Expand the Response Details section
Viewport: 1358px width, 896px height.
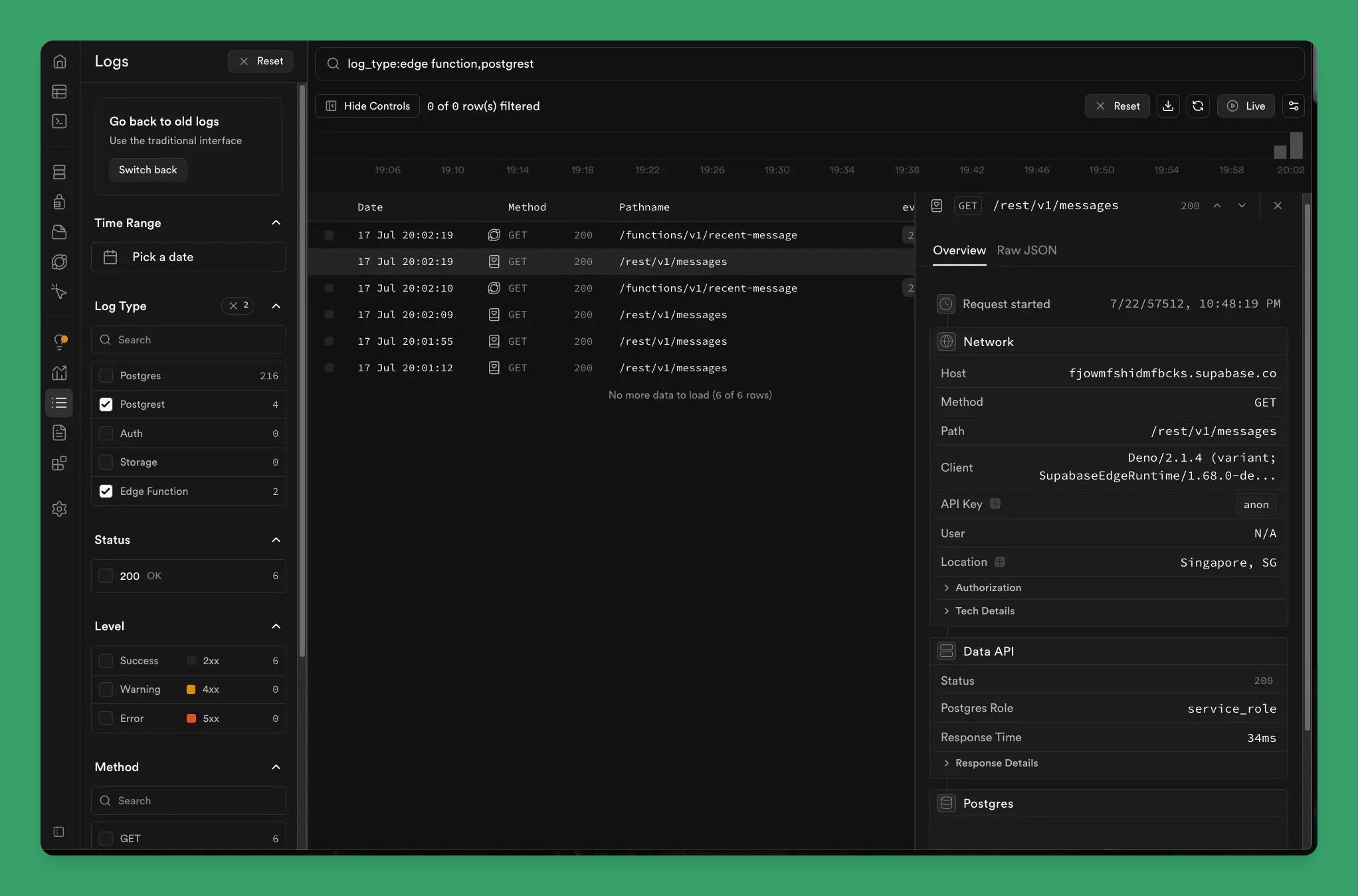991,763
